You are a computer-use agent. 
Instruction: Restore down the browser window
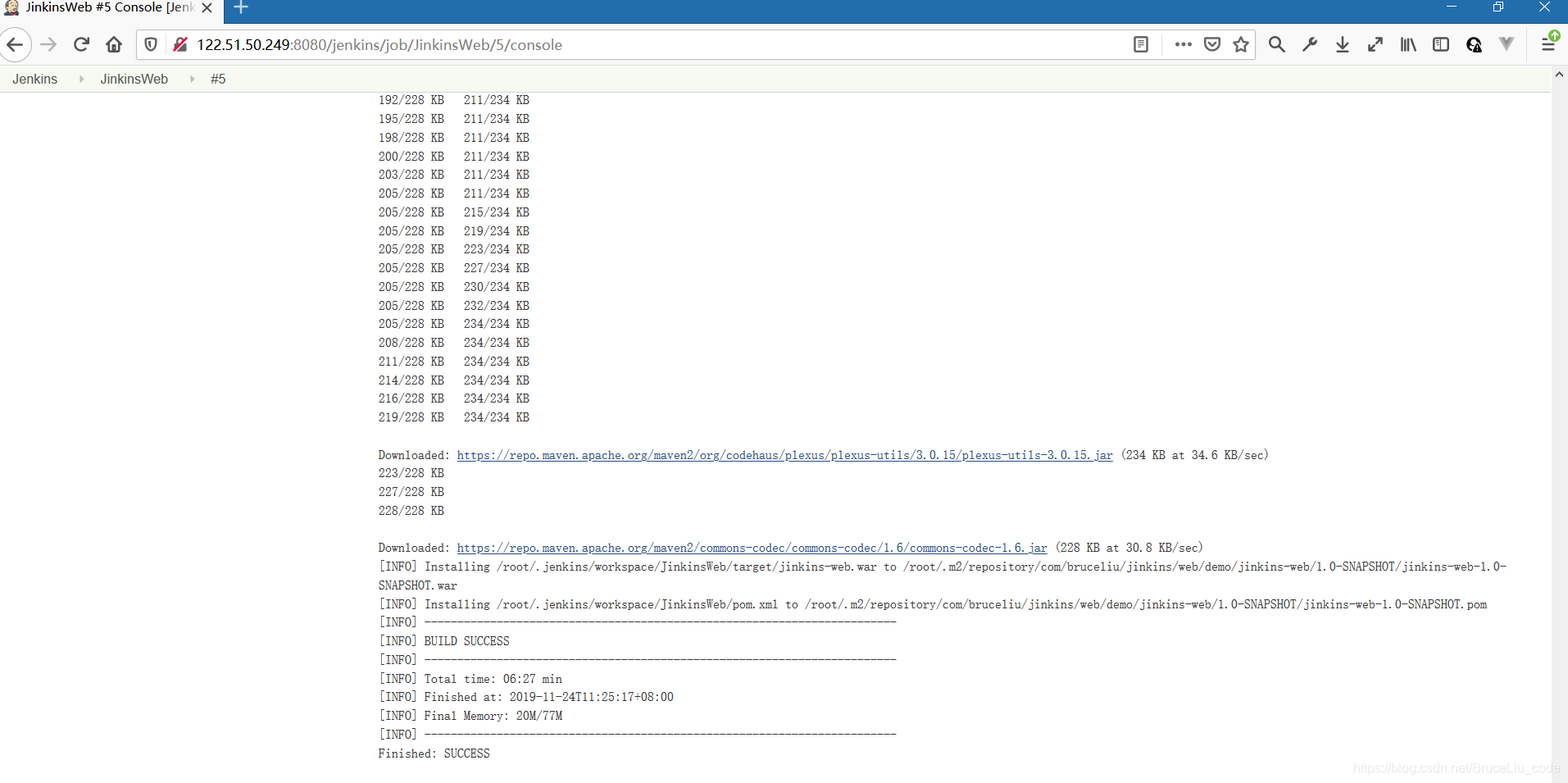1498,7
